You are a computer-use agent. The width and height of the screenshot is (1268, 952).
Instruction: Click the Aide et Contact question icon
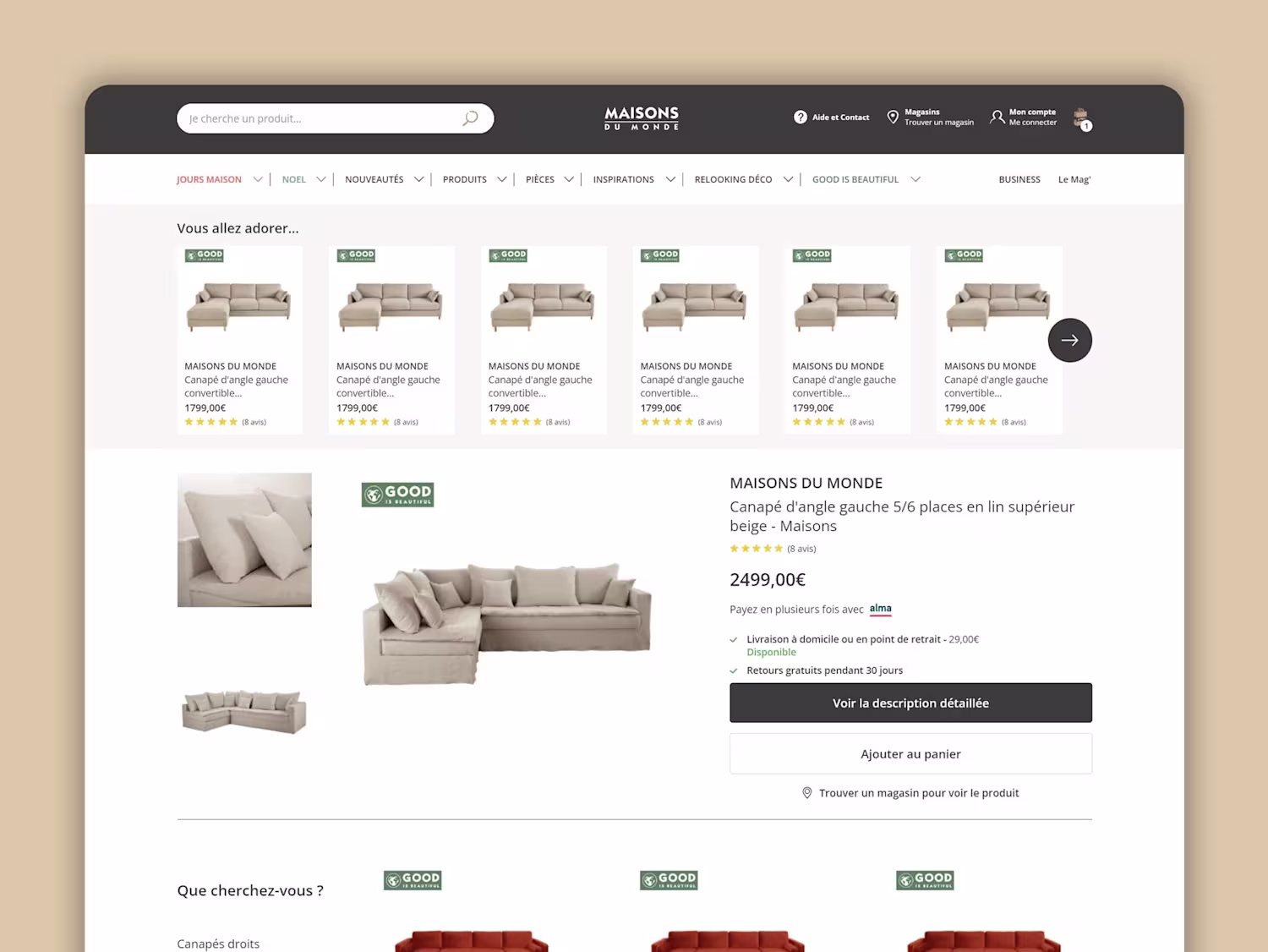click(801, 118)
